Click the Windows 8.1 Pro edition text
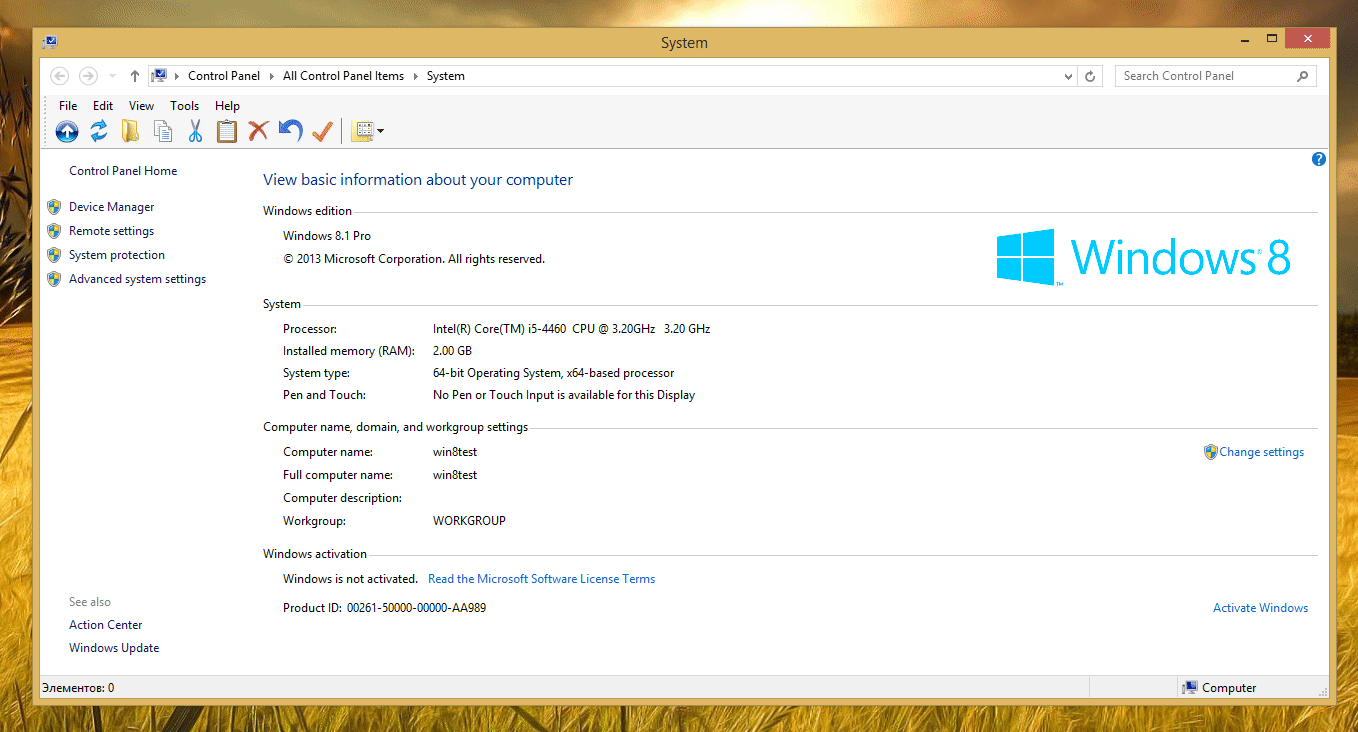 pos(326,236)
